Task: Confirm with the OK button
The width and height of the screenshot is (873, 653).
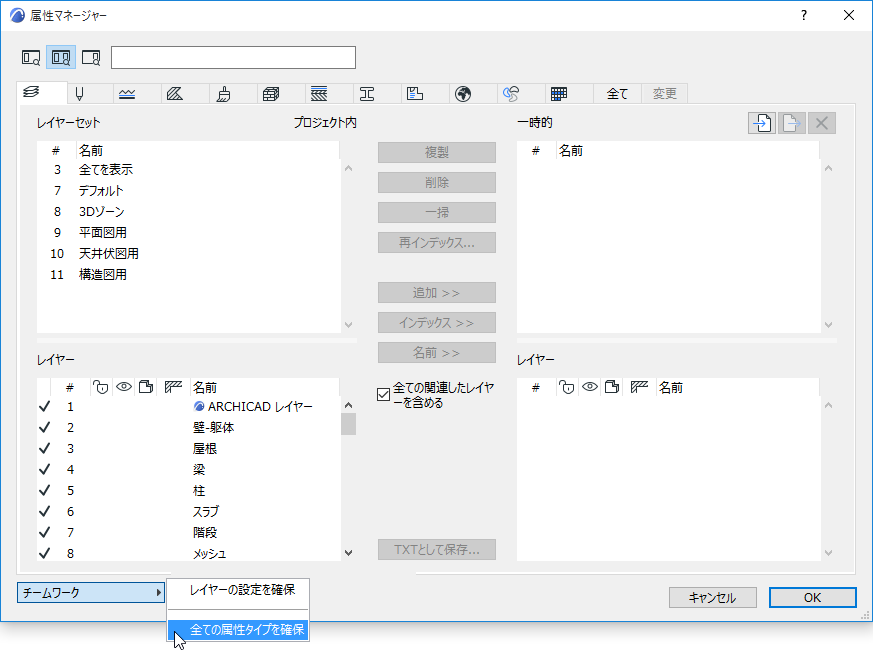Action: pos(812,598)
